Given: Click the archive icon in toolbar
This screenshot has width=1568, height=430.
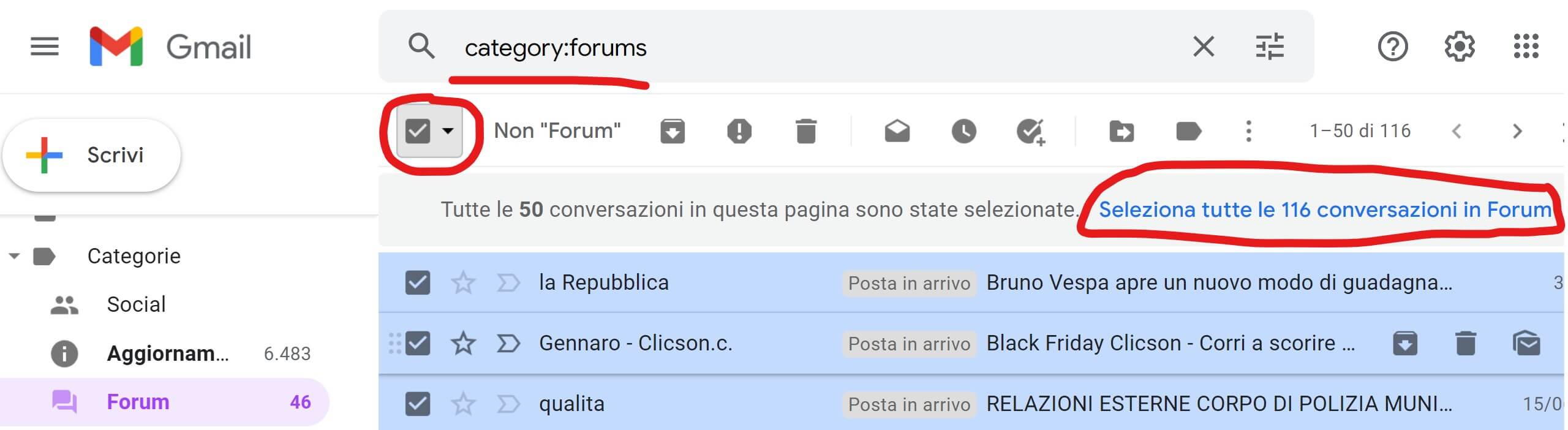Looking at the screenshot, I should 672,131.
